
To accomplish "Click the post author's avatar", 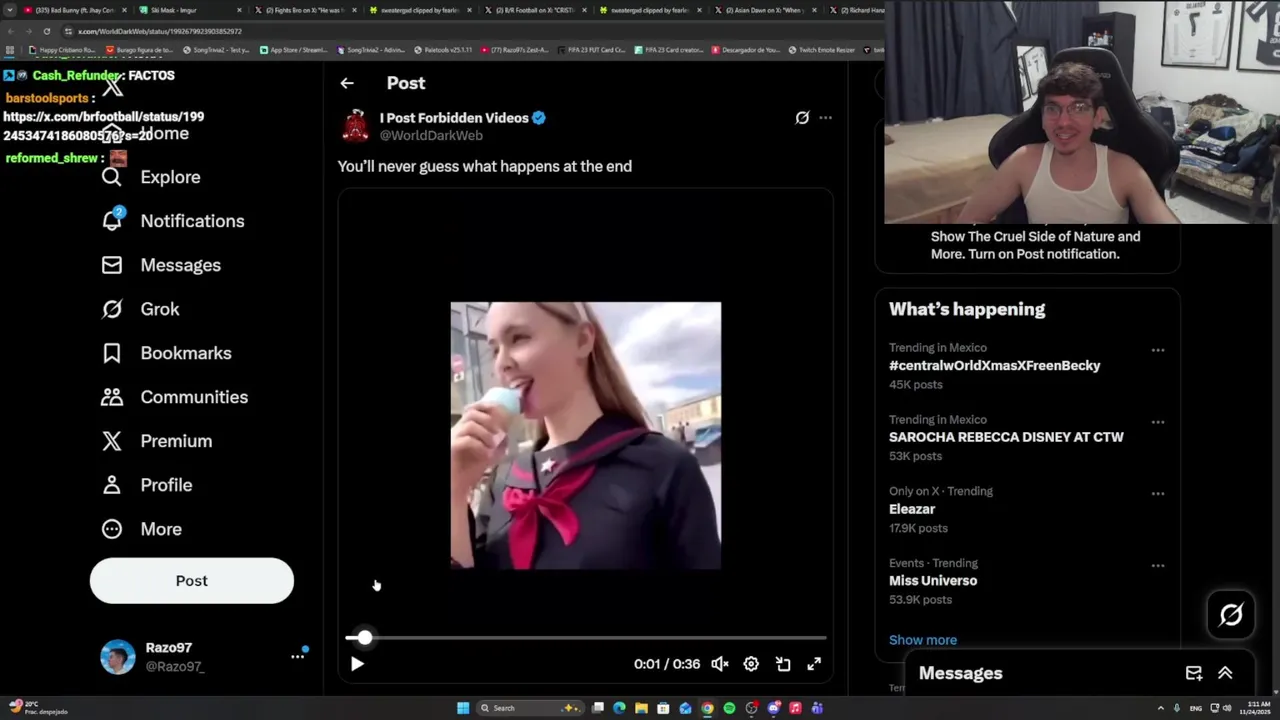I will coord(355,127).
